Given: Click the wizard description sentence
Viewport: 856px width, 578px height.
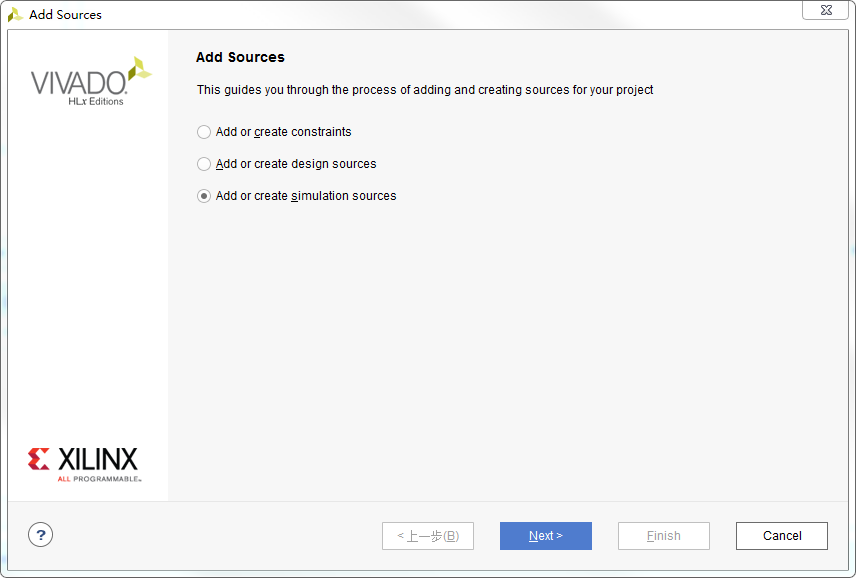Looking at the screenshot, I should pos(425,90).
